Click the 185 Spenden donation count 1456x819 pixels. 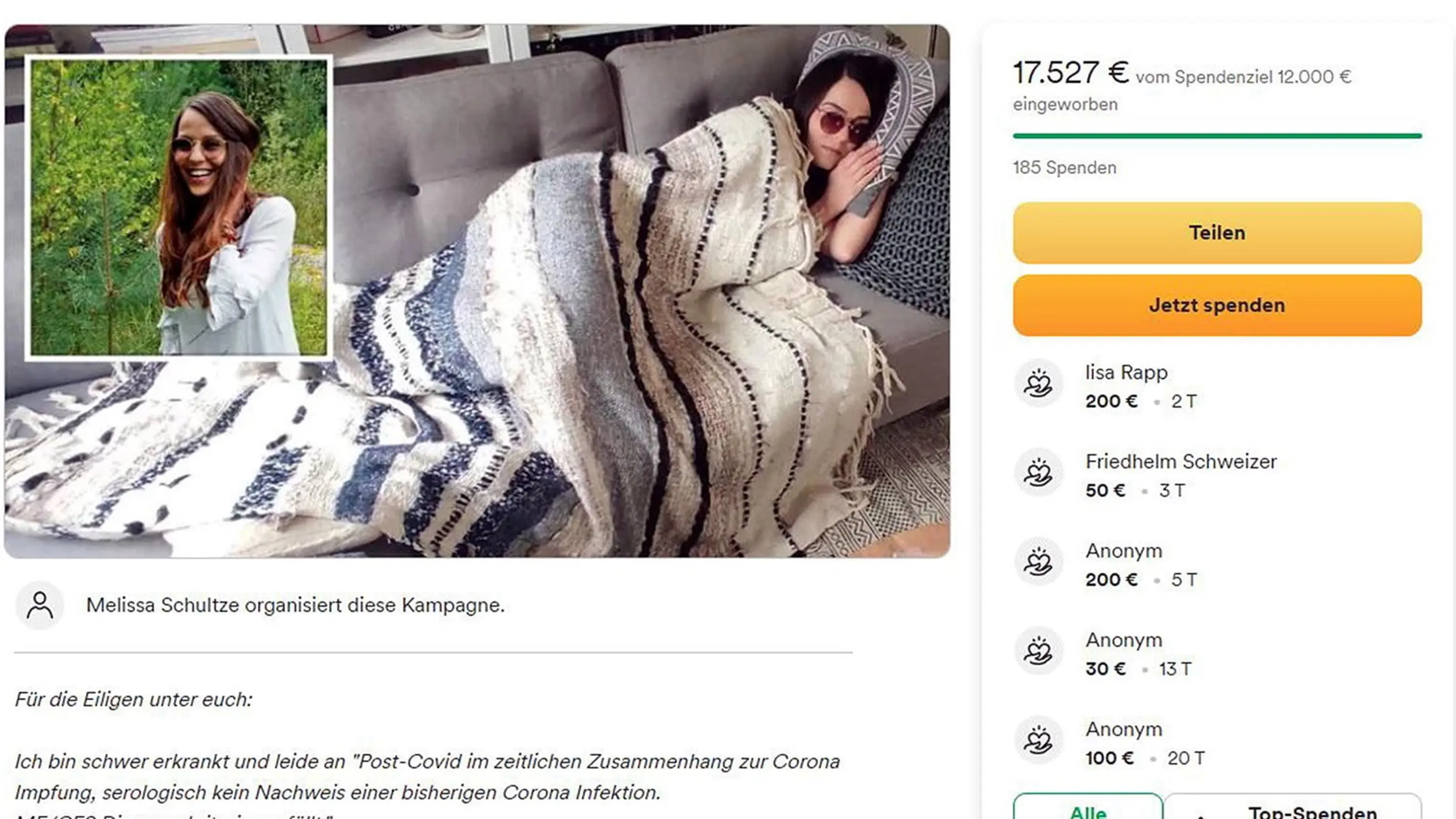coord(1064,168)
